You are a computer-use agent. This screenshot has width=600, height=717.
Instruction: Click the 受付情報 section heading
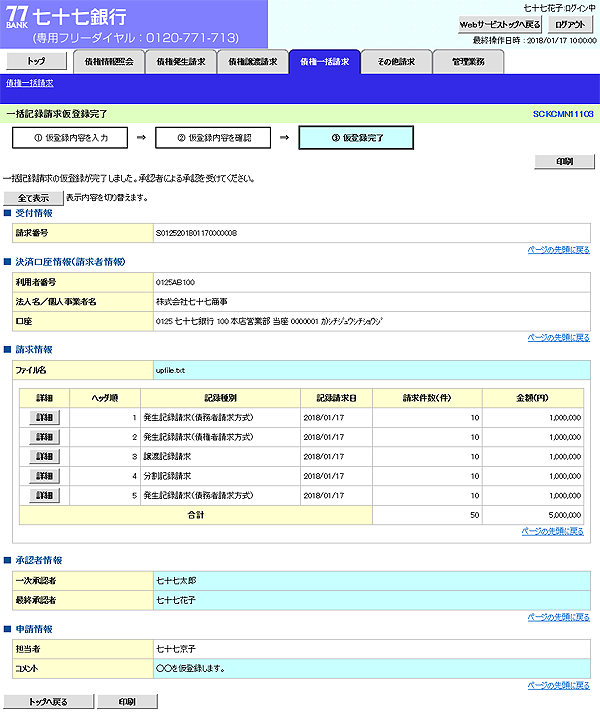[34, 214]
